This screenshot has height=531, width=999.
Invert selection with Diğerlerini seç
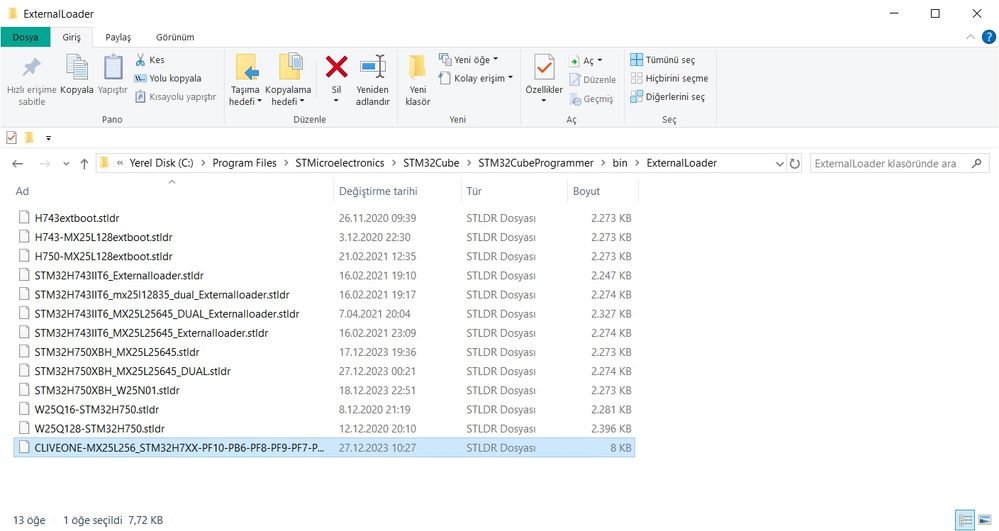(667, 97)
